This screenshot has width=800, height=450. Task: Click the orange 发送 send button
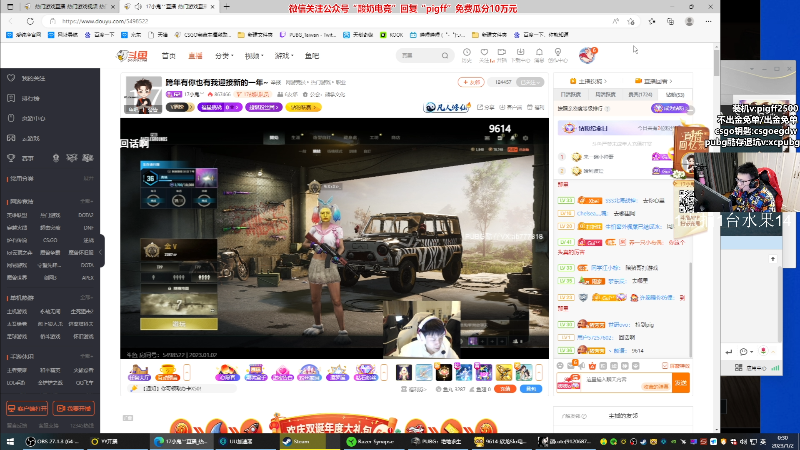click(x=681, y=383)
